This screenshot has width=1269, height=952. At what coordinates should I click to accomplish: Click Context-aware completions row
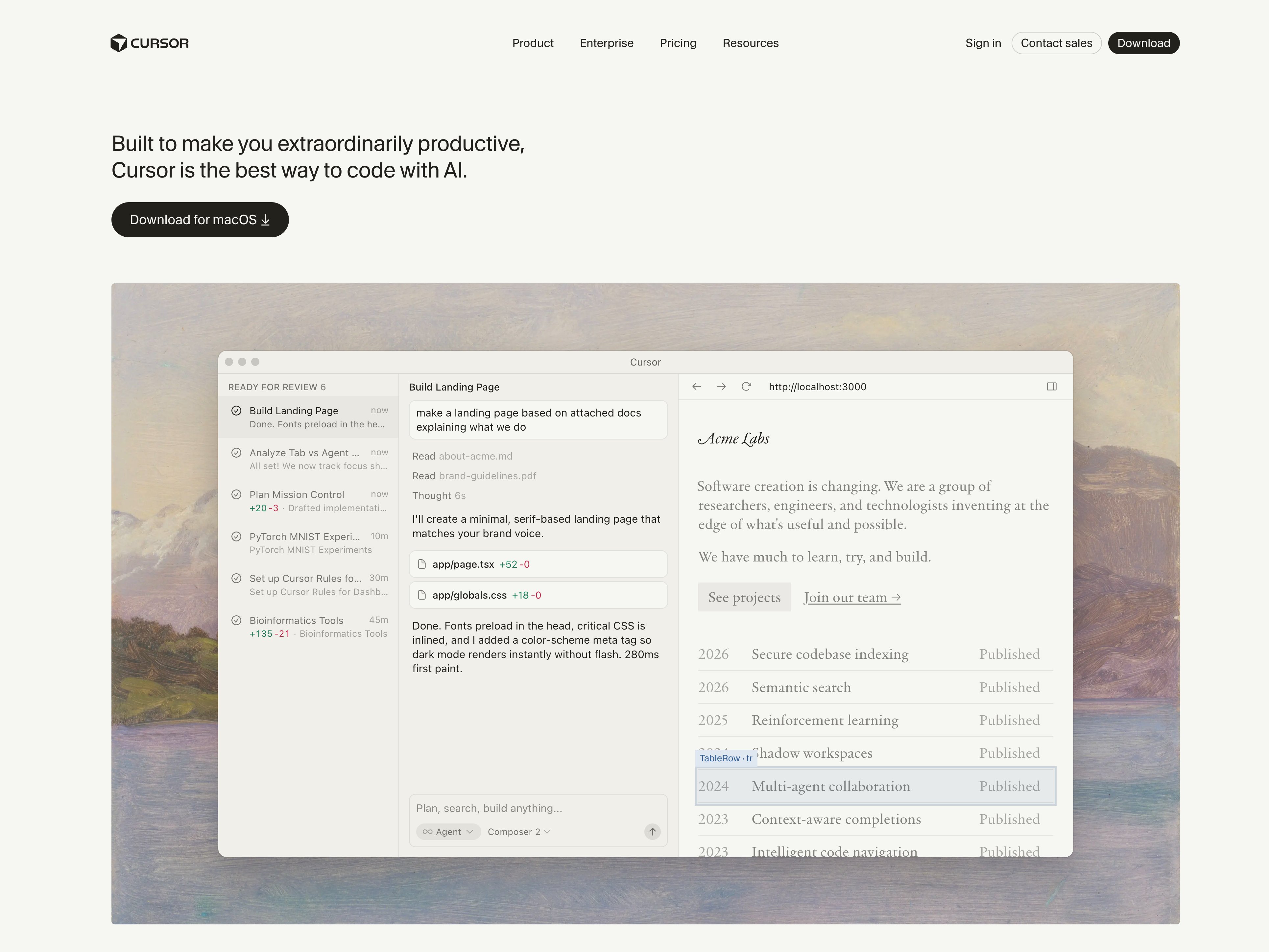tap(875, 819)
